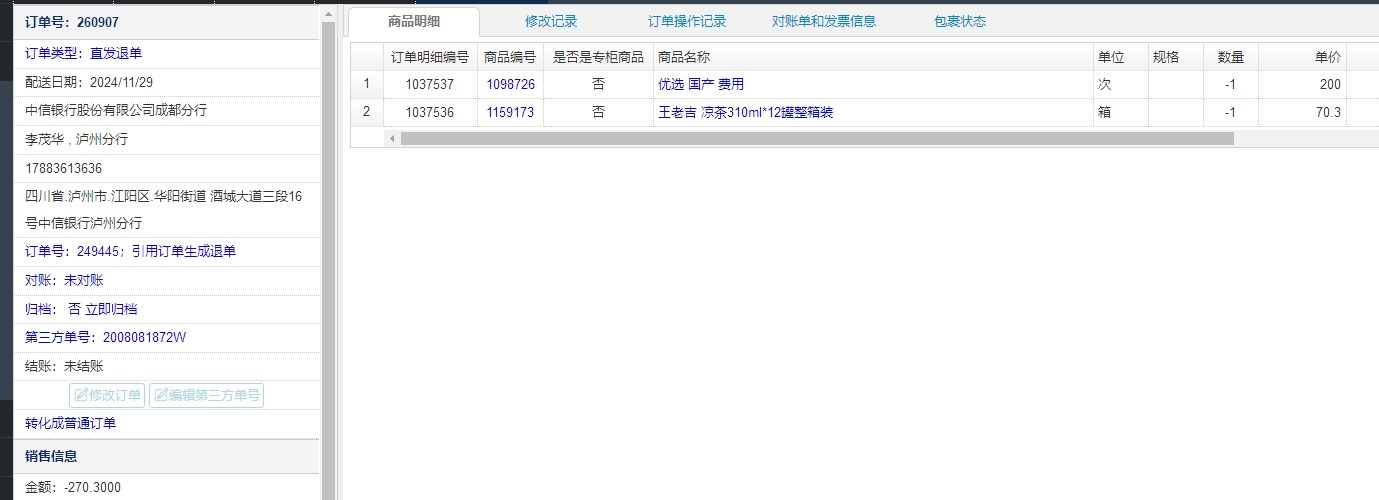Viewport: 1379px width, 500px height.
Task: Select order detail cell 1037537
Action: (430, 85)
